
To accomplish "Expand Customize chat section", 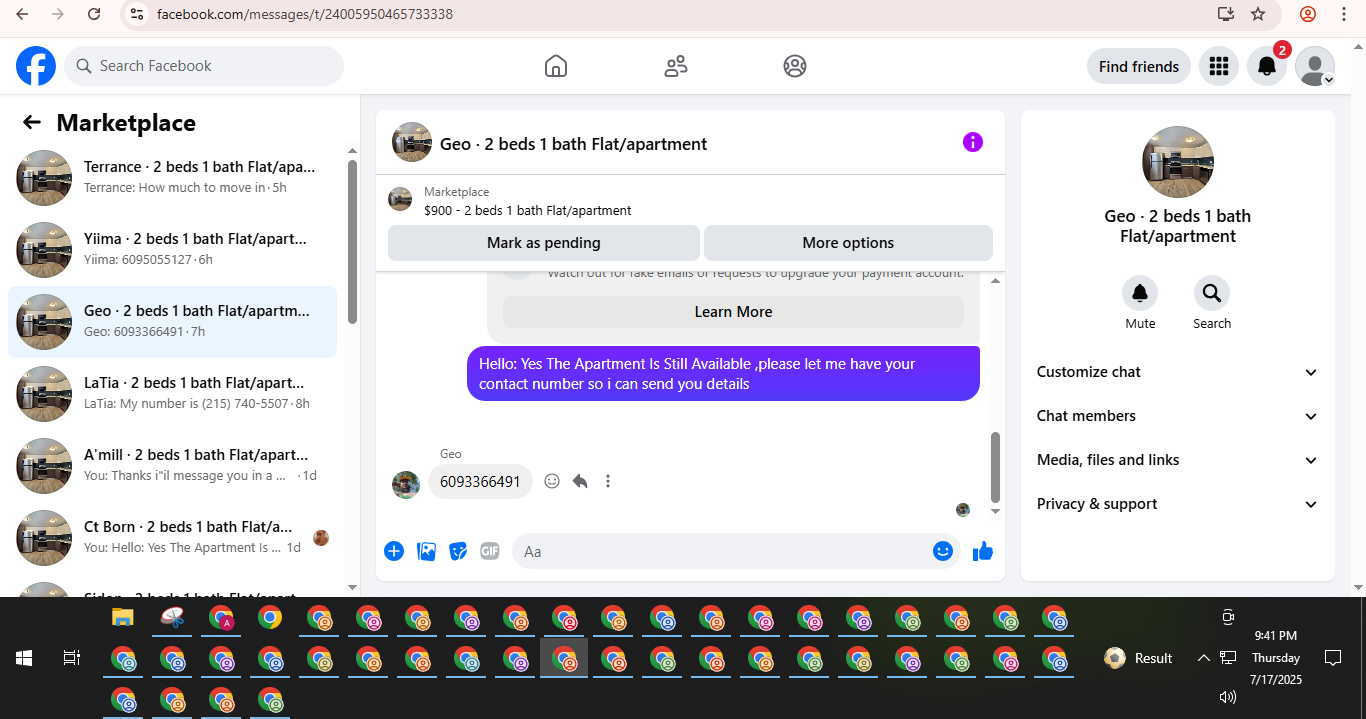I will (1178, 372).
